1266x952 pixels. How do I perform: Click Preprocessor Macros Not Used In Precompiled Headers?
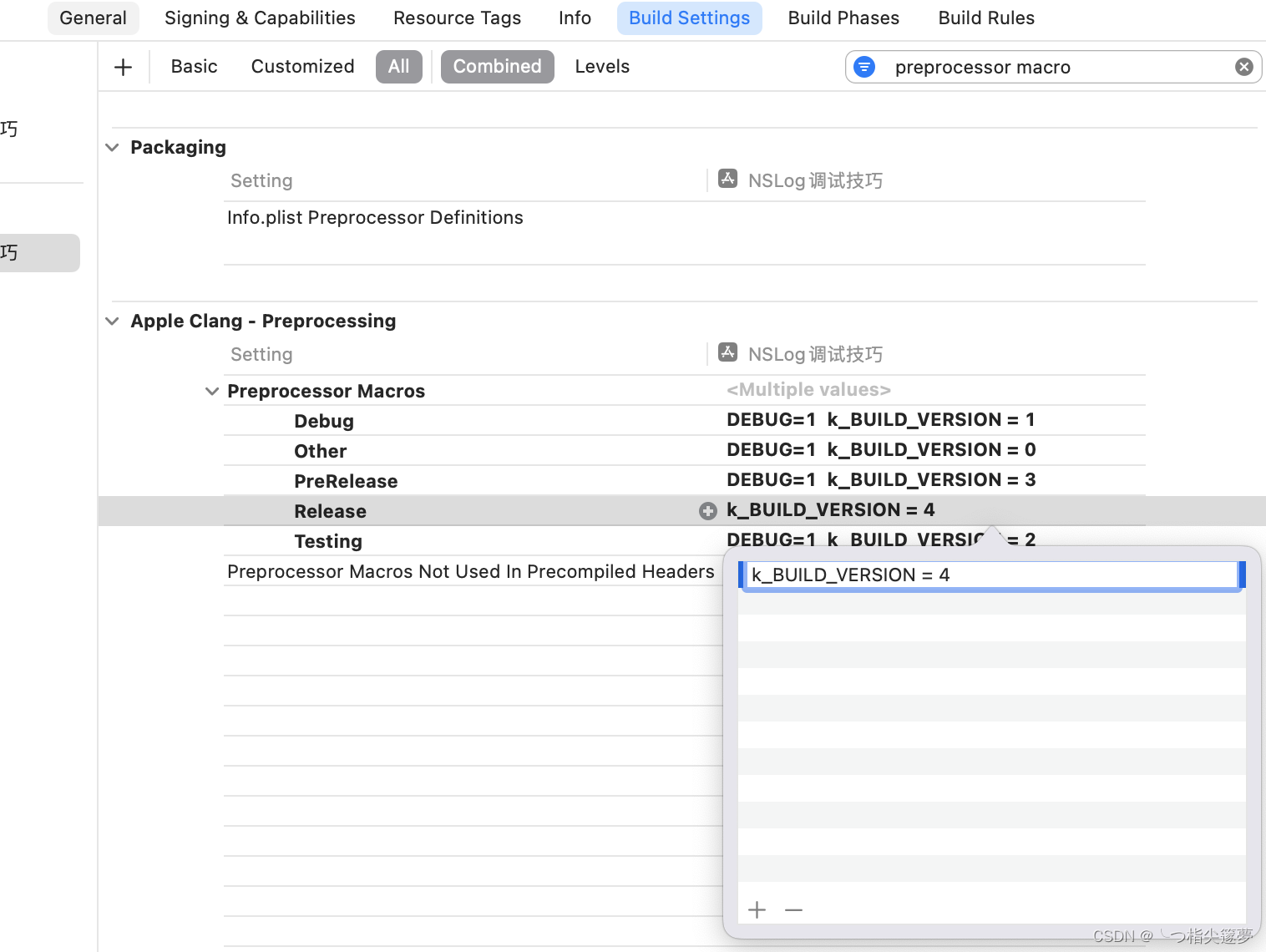coord(471,572)
